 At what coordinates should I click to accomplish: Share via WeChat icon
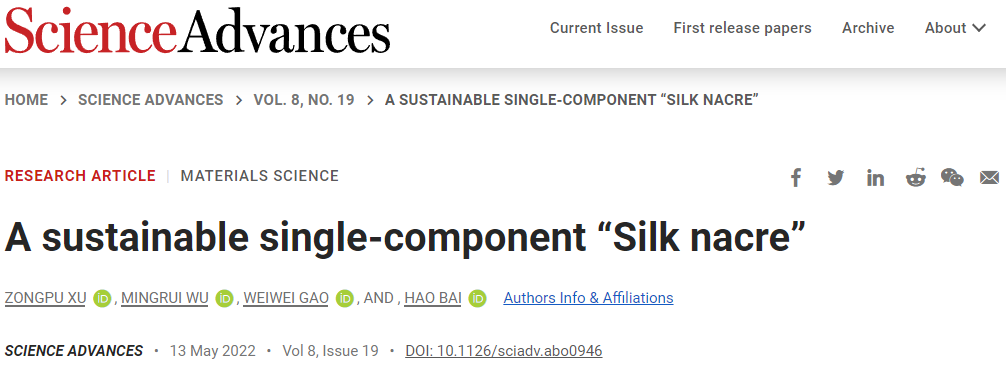952,177
